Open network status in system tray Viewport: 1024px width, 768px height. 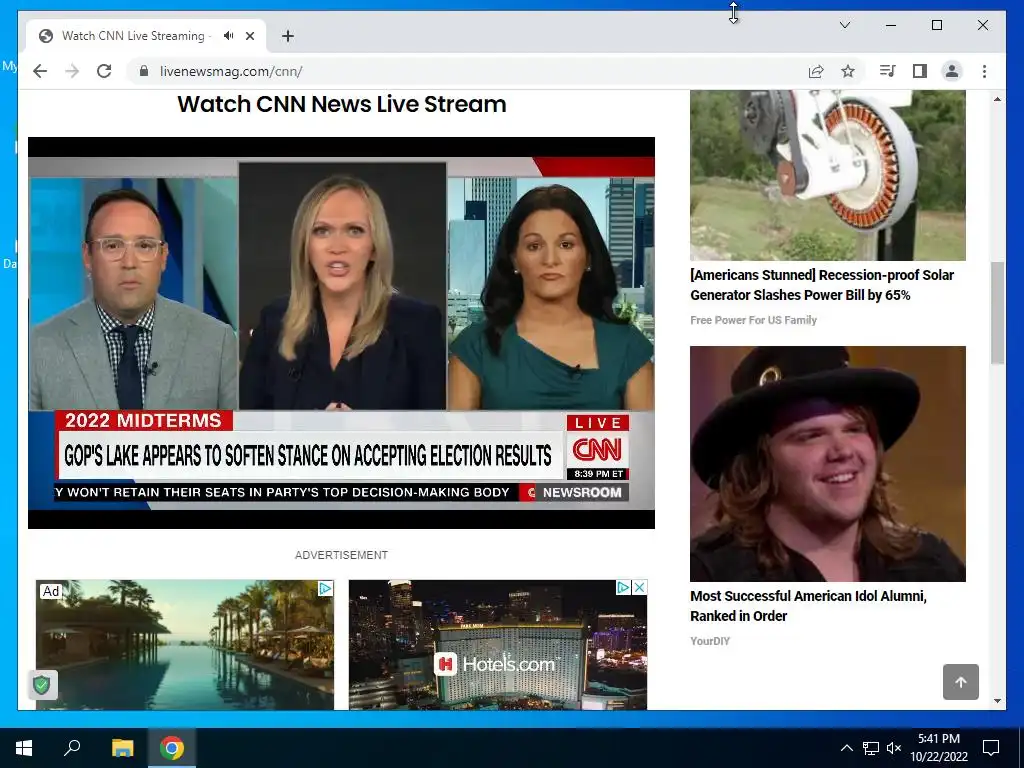click(871, 748)
